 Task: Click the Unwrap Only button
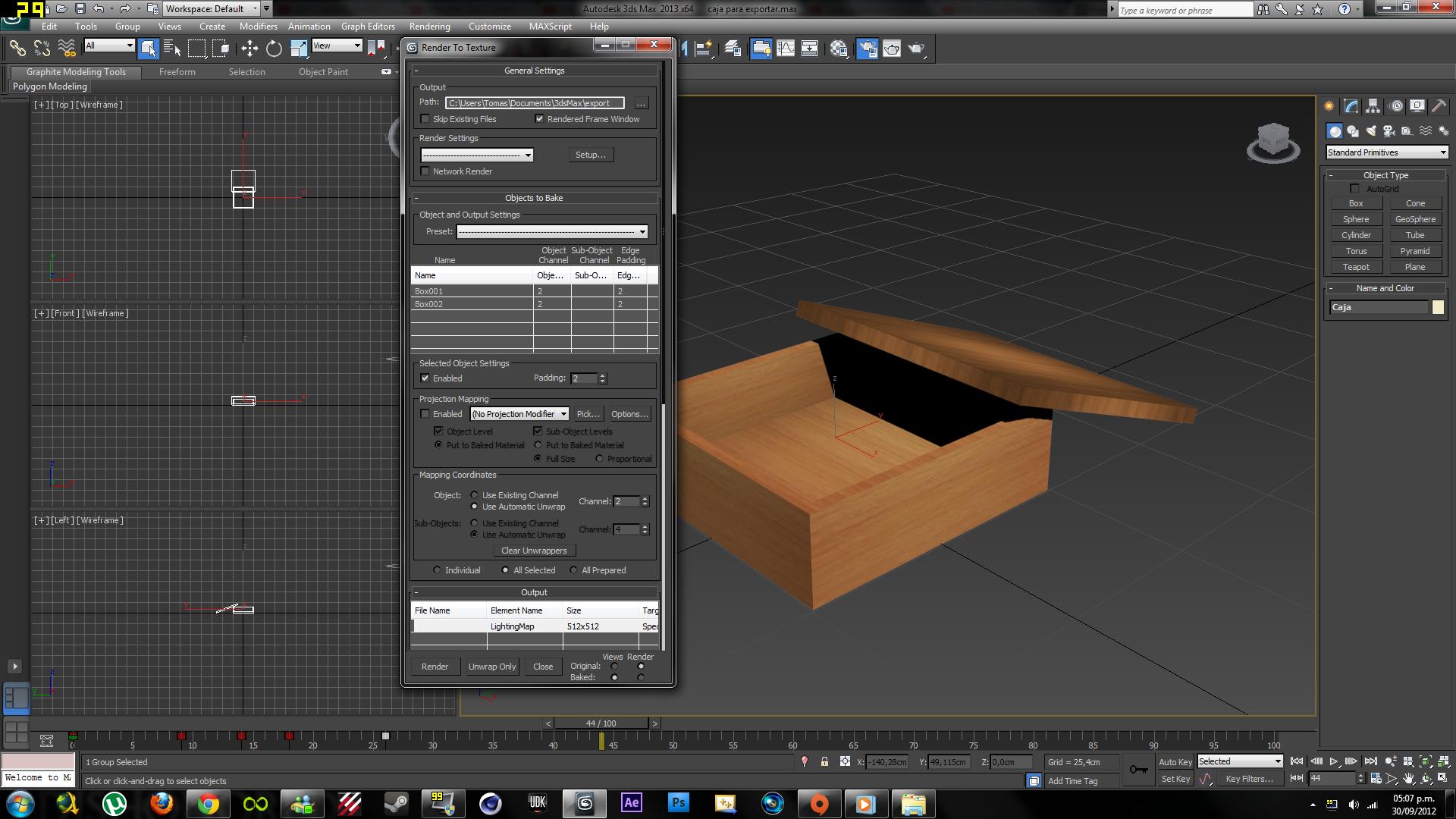491,667
